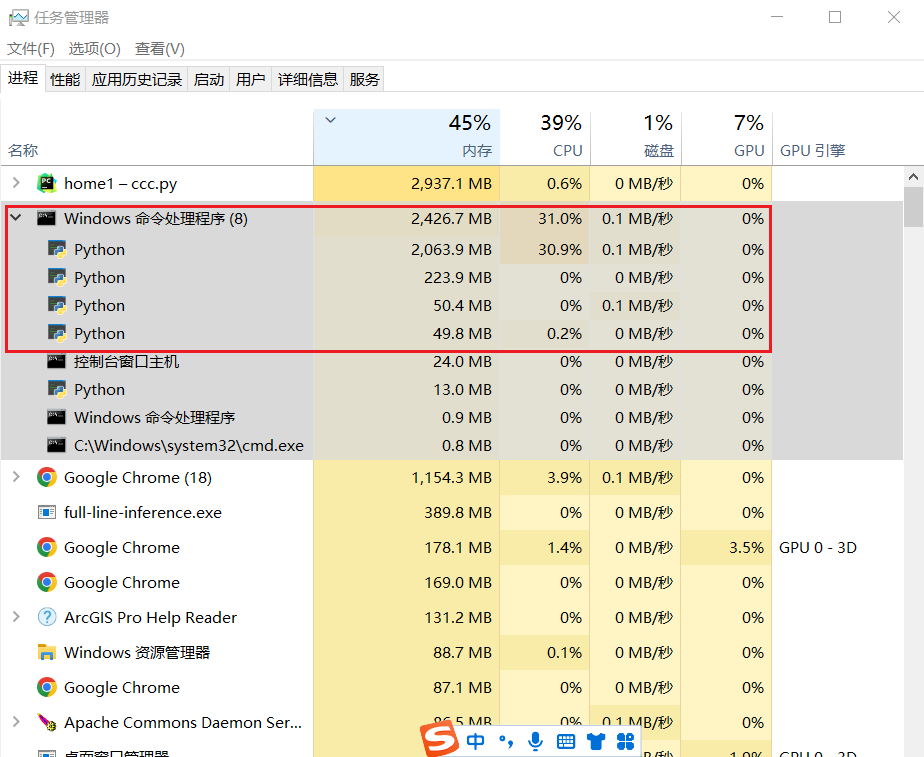Click the Windows 资源管理器 folder icon

[x=47, y=652]
